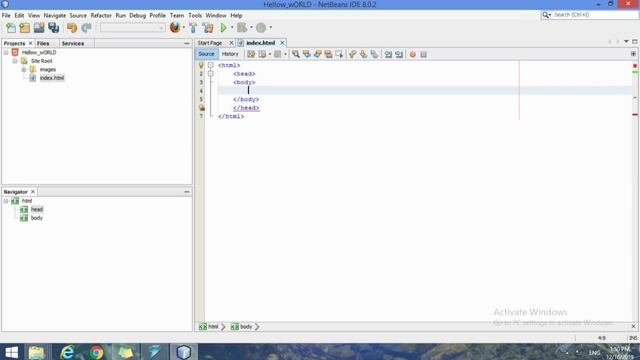Click the Open Project toolbar icon
The width and height of the screenshot is (640, 360).
[x=39, y=28]
